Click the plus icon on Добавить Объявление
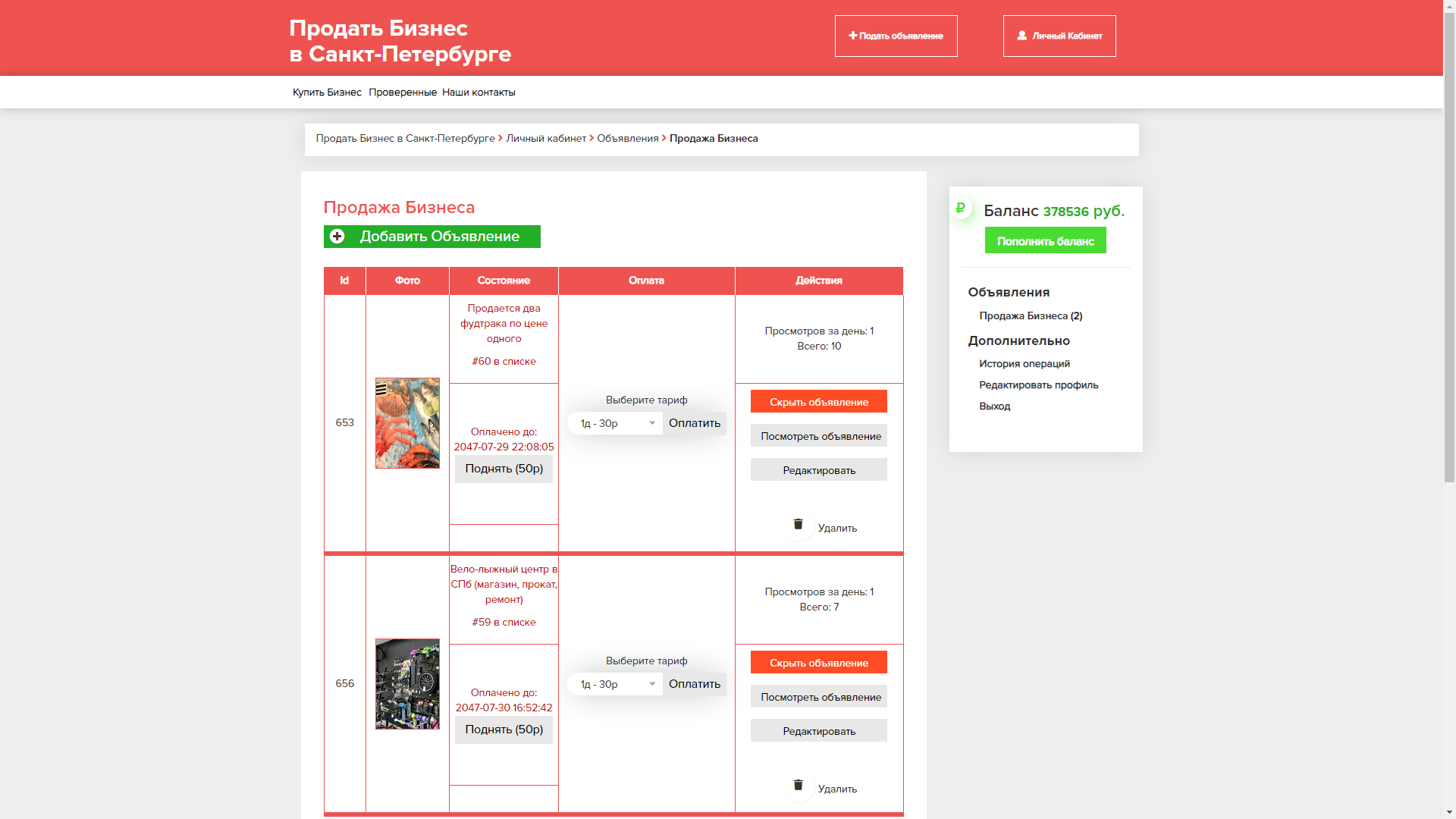Viewport: 1456px width, 819px height. click(337, 237)
